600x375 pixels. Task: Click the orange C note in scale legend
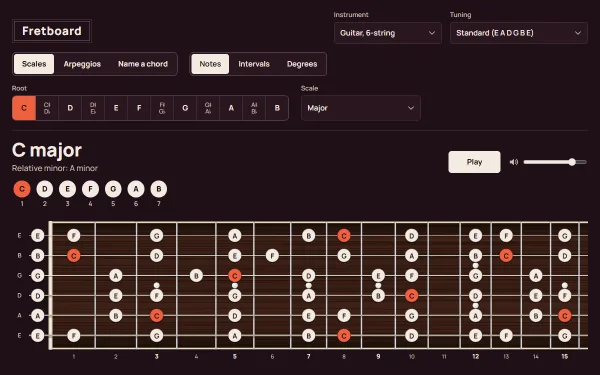click(x=22, y=189)
